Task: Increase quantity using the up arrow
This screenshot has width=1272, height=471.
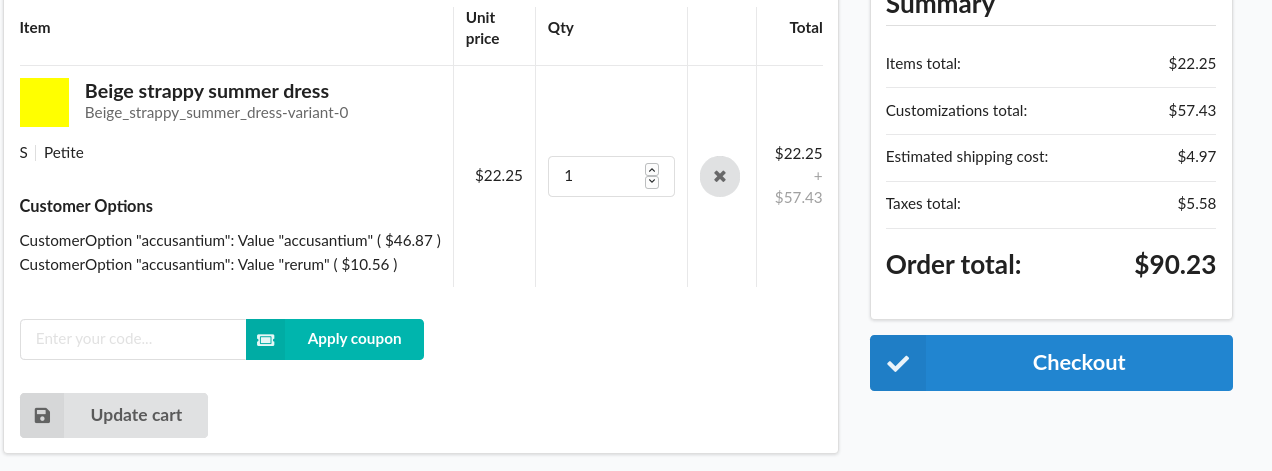Action: click(652, 170)
